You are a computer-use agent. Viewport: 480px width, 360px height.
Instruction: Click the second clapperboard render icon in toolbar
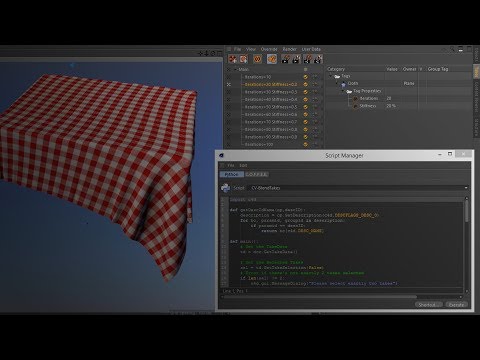tap(296, 59)
